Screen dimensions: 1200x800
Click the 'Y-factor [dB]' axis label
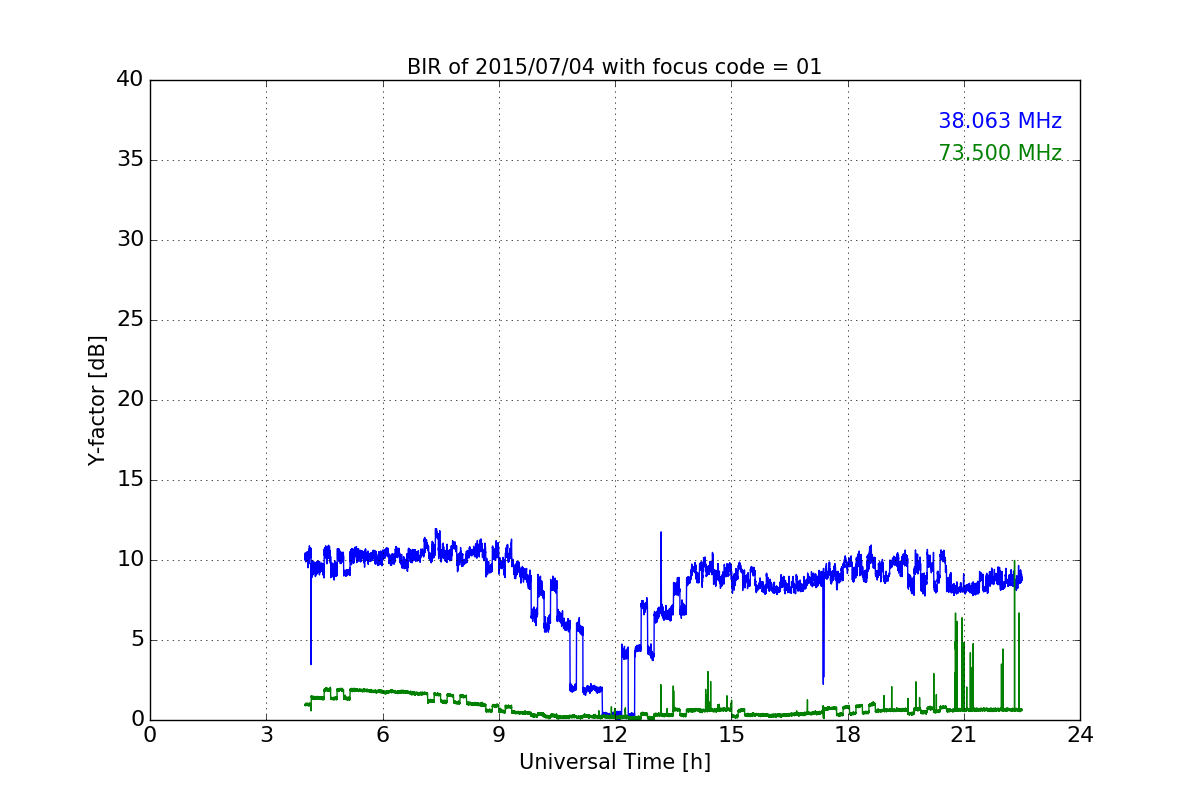[x=97, y=400]
